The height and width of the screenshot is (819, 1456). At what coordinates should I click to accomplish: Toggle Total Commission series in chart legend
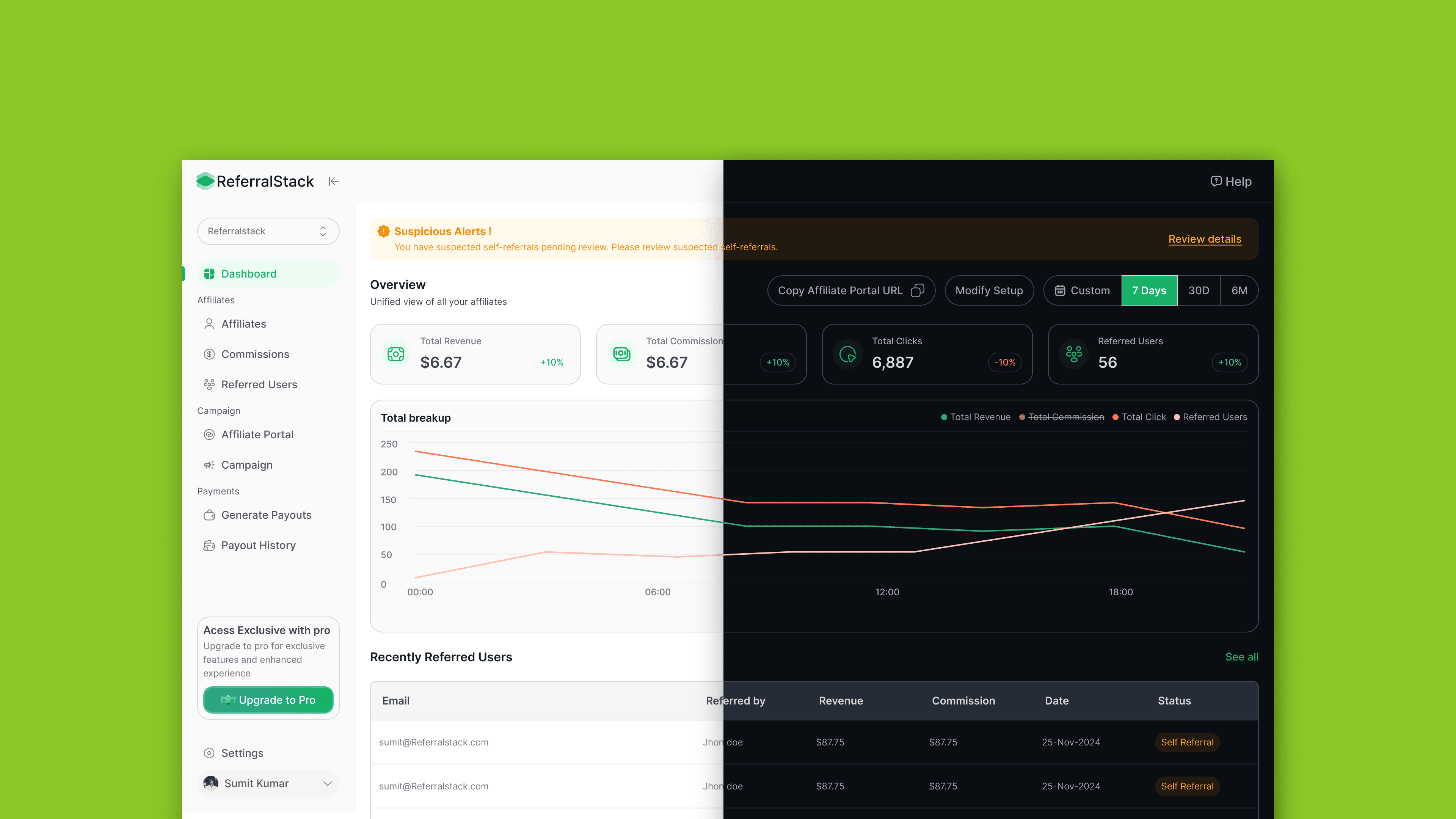[x=1065, y=417]
